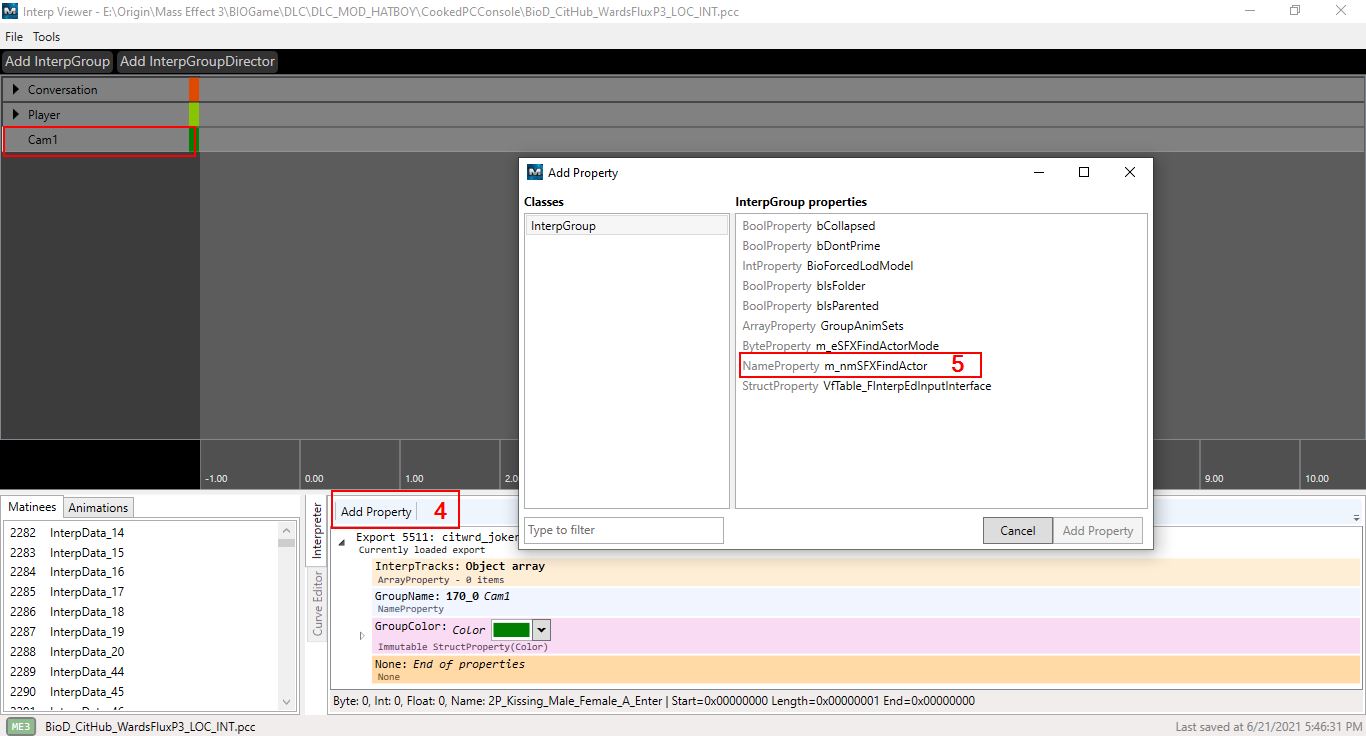Image resolution: width=1366 pixels, height=736 pixels.
Task: Switch to the Animations tab
Action: 98,508
